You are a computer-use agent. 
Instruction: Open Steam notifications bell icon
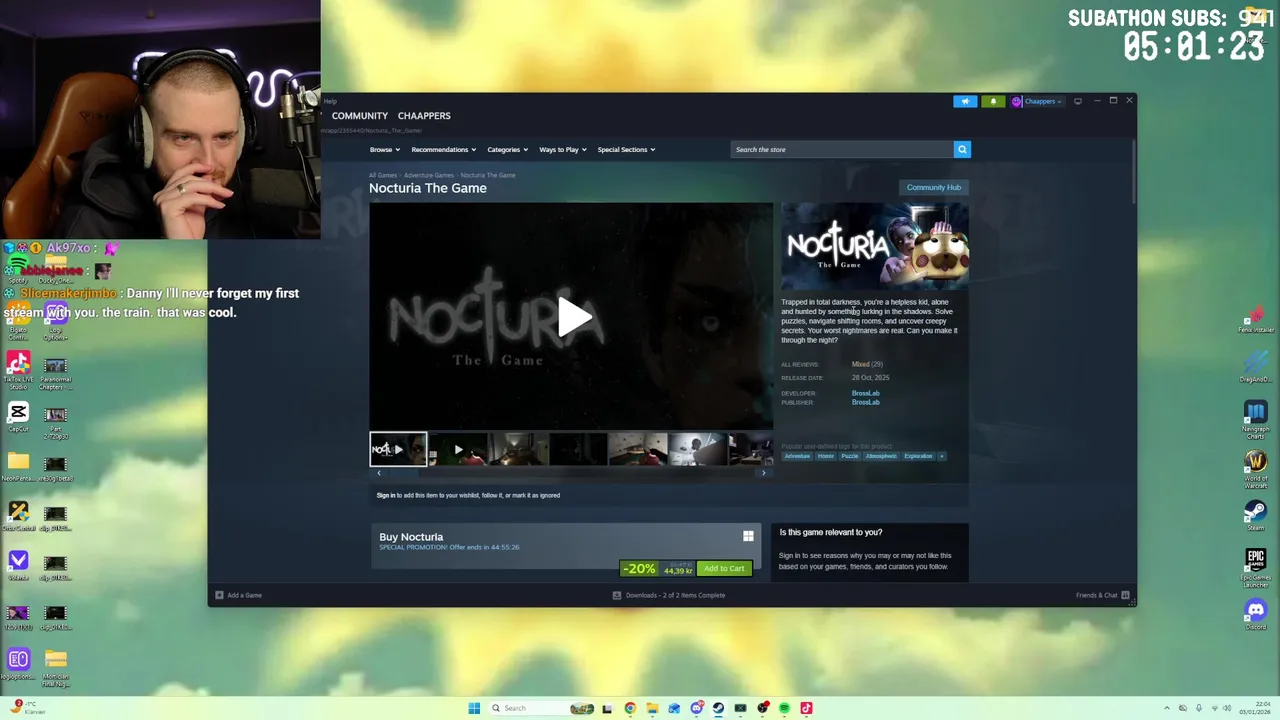993,101
